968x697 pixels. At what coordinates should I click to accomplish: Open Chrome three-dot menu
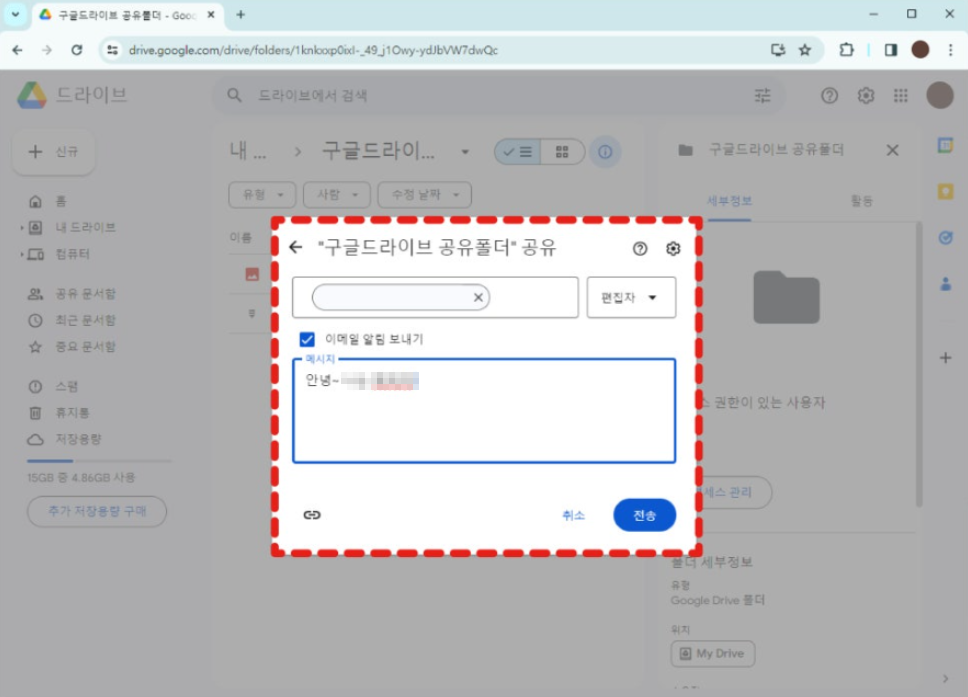tap(950, 50)
